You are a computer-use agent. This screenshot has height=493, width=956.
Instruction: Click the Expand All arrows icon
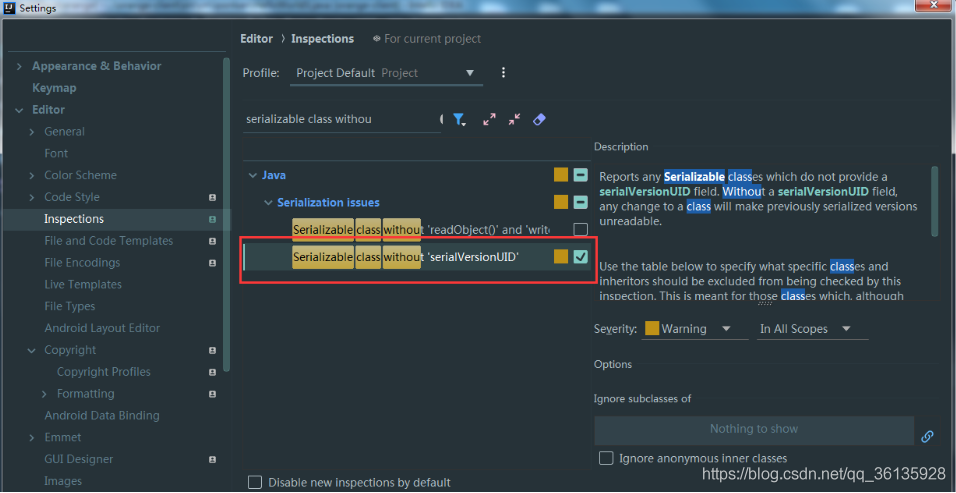489,119
